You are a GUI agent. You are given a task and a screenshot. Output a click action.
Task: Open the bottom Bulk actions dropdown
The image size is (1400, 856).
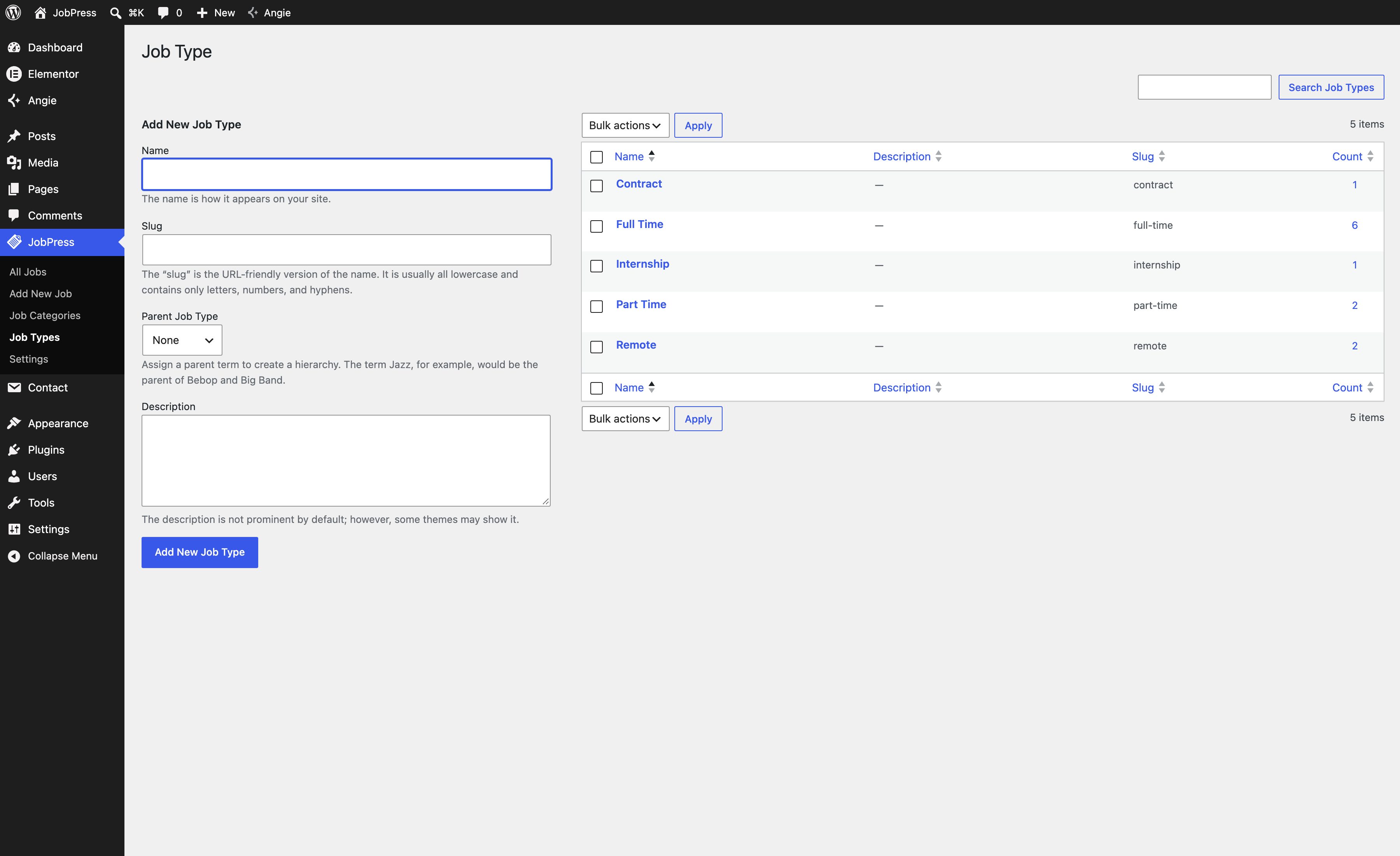625,419
